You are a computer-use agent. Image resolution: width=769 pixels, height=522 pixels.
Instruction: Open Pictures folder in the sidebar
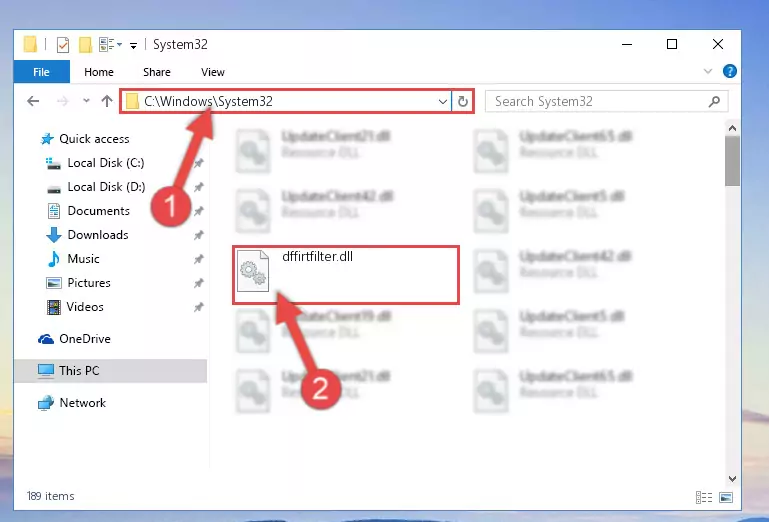pyautogui.click(x=89, y=283)
